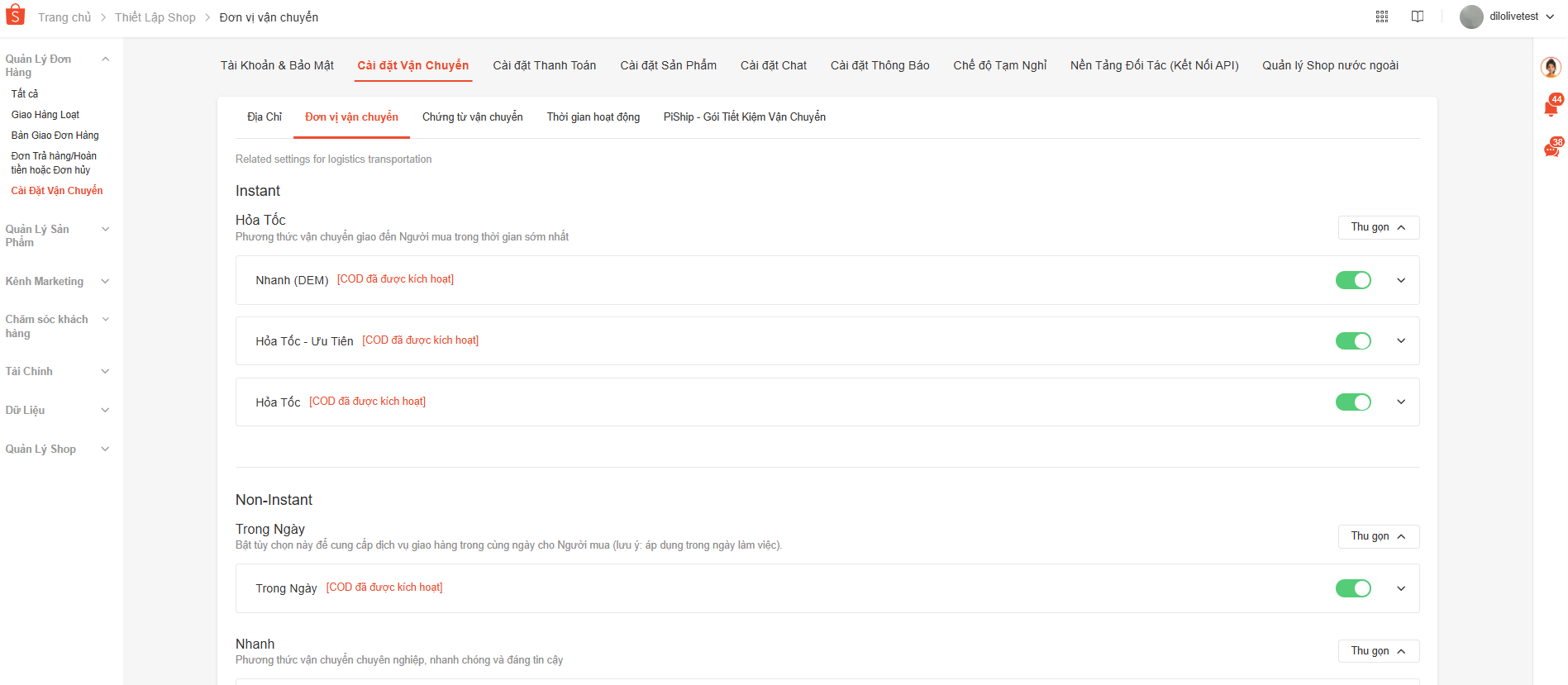Disable the Trong Ngày shipping toggle
Image resolution: width=1568 pixels, height=685 pixels.
point(1353,588)
